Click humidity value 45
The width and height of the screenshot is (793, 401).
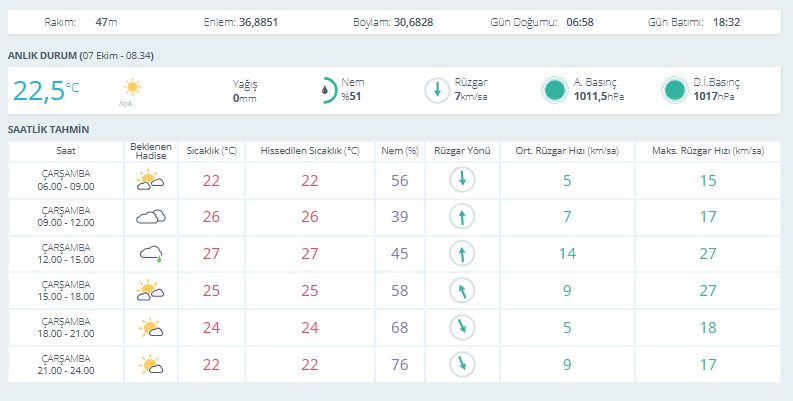pos(400,254)
